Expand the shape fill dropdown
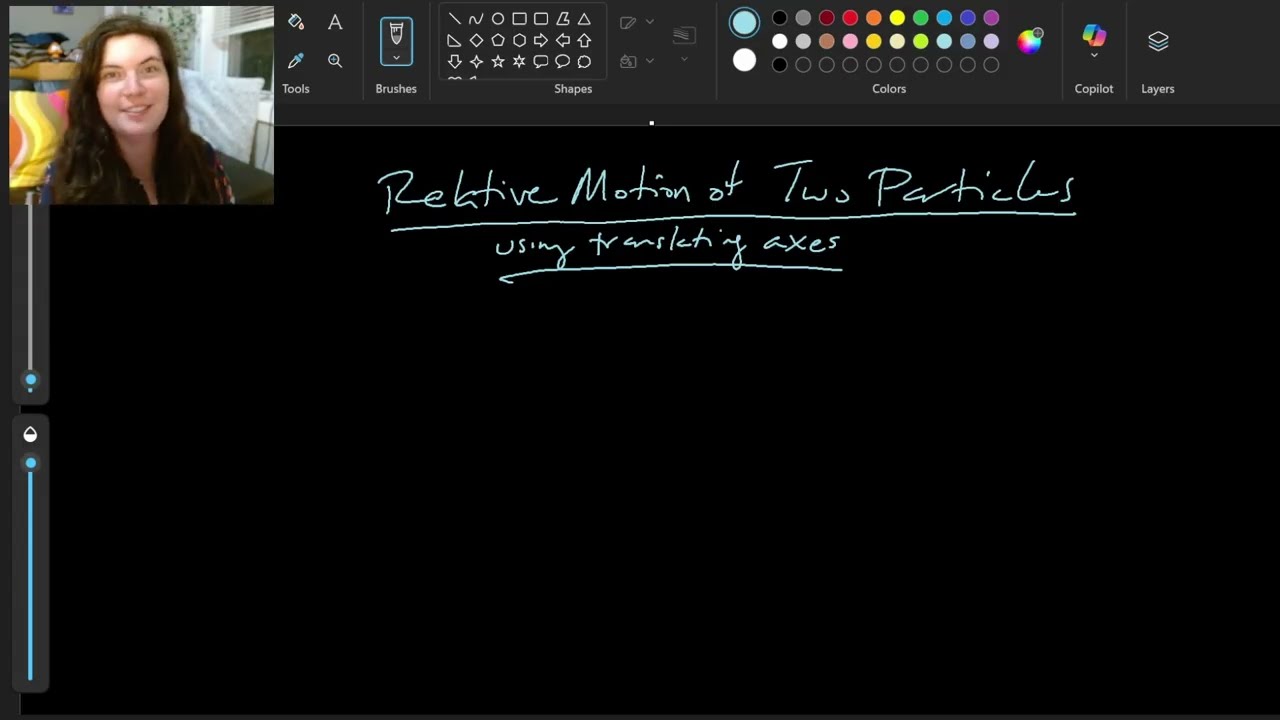Image resolution: width=1280 pixels, height=720 pixels. 650,61
